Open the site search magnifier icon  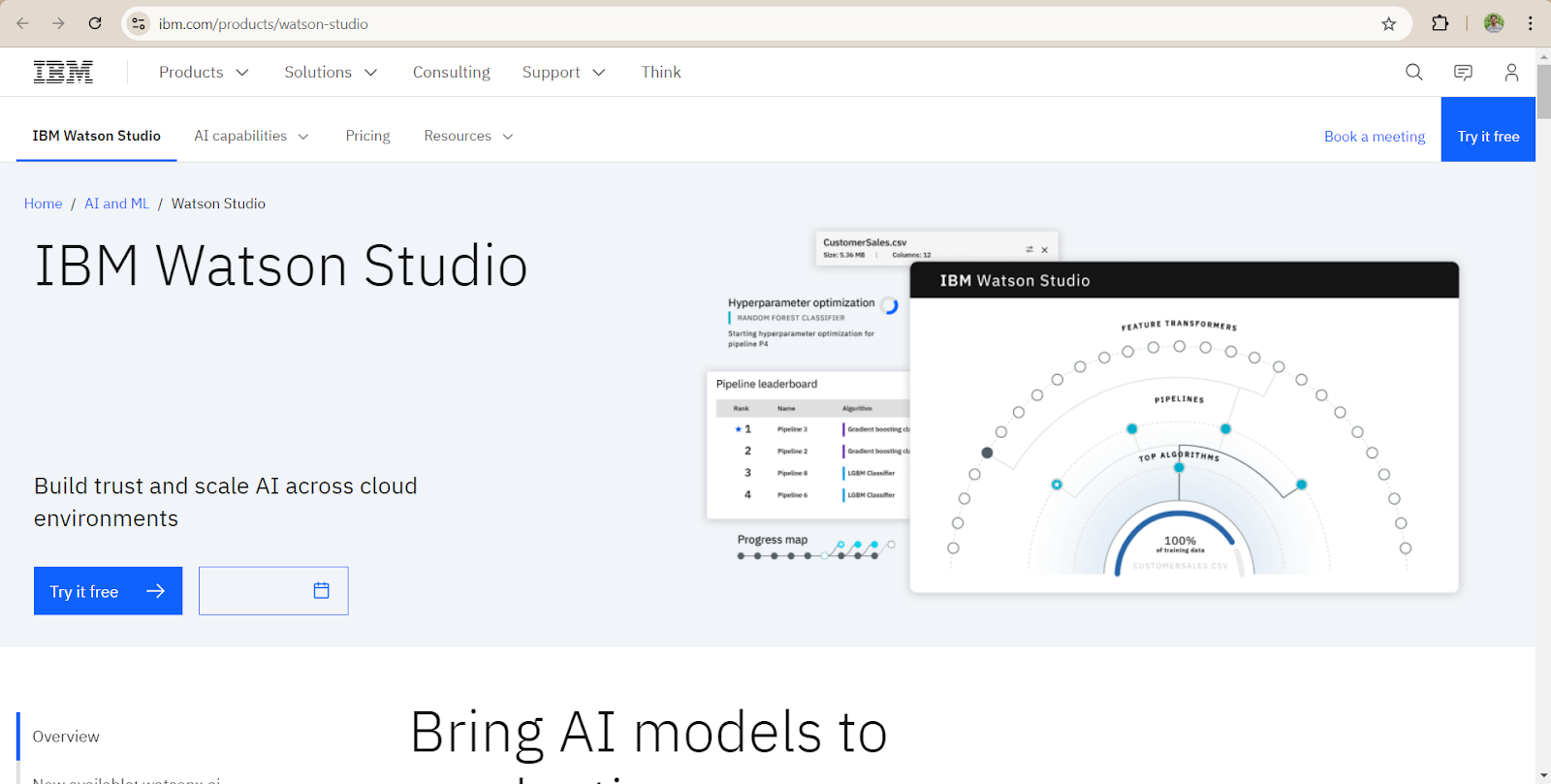pyautogui.click(x=1414, y=72)
